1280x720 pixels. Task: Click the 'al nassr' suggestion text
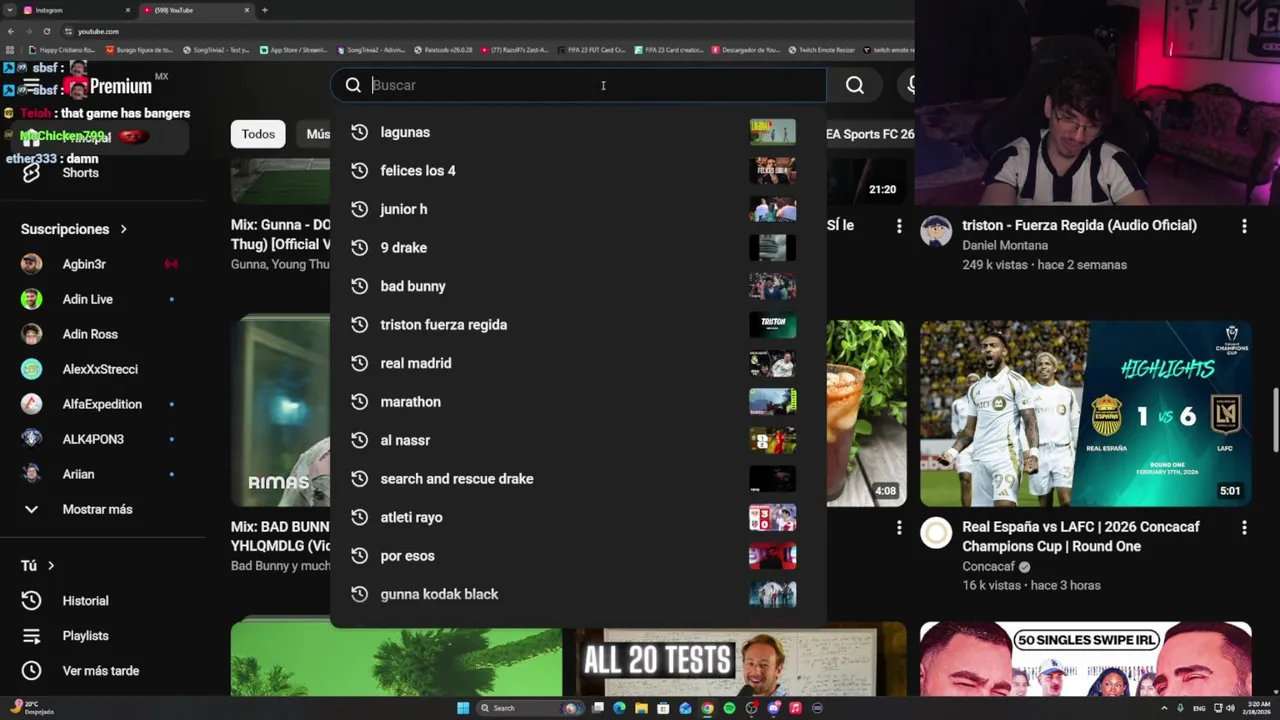[405, 440]
